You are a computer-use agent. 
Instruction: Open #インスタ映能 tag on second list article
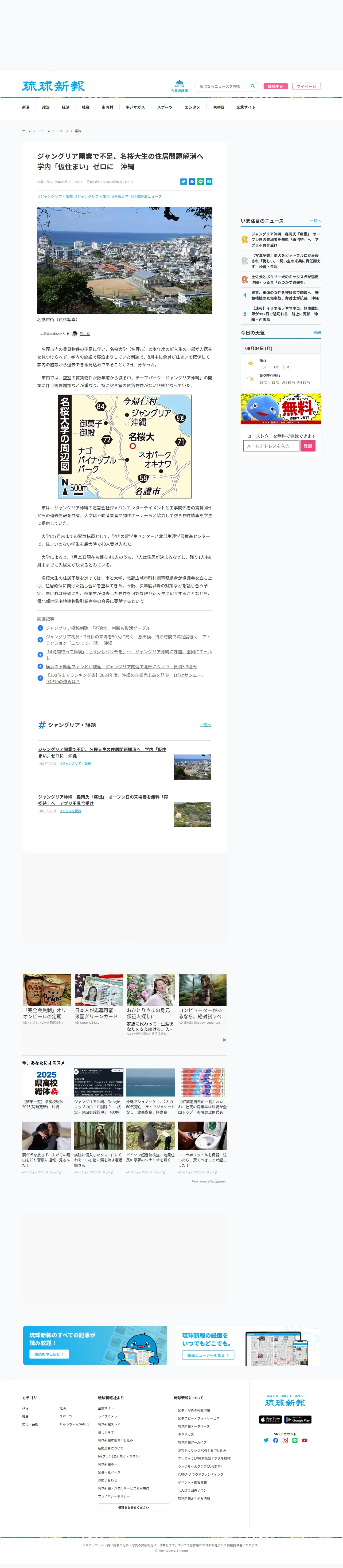tap(71, 811)
